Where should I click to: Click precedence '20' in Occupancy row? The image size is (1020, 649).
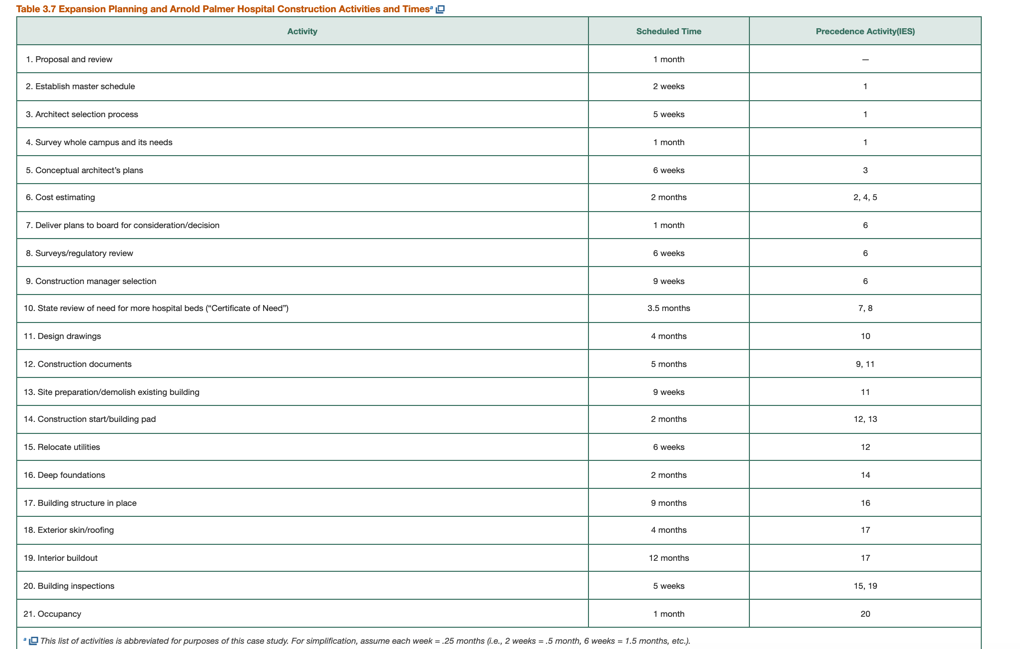[865, 614]
